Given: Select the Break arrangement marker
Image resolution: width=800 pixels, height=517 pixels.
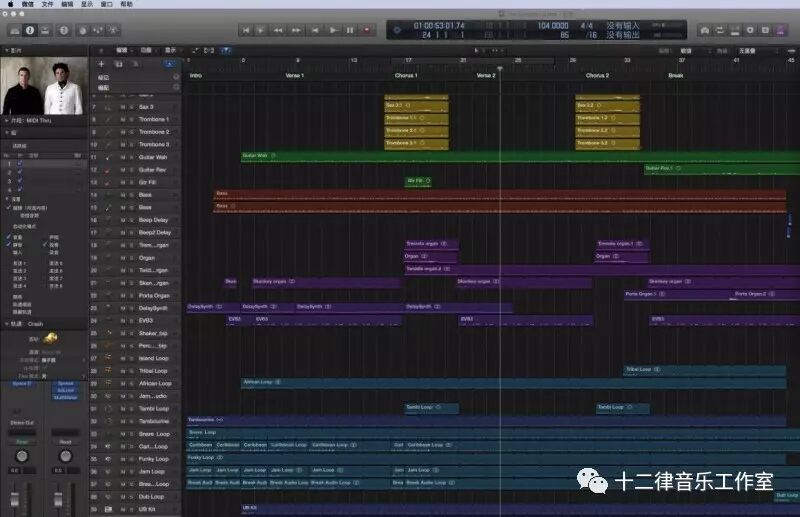Looking at the screenshot, I should [x=676, y=76].
